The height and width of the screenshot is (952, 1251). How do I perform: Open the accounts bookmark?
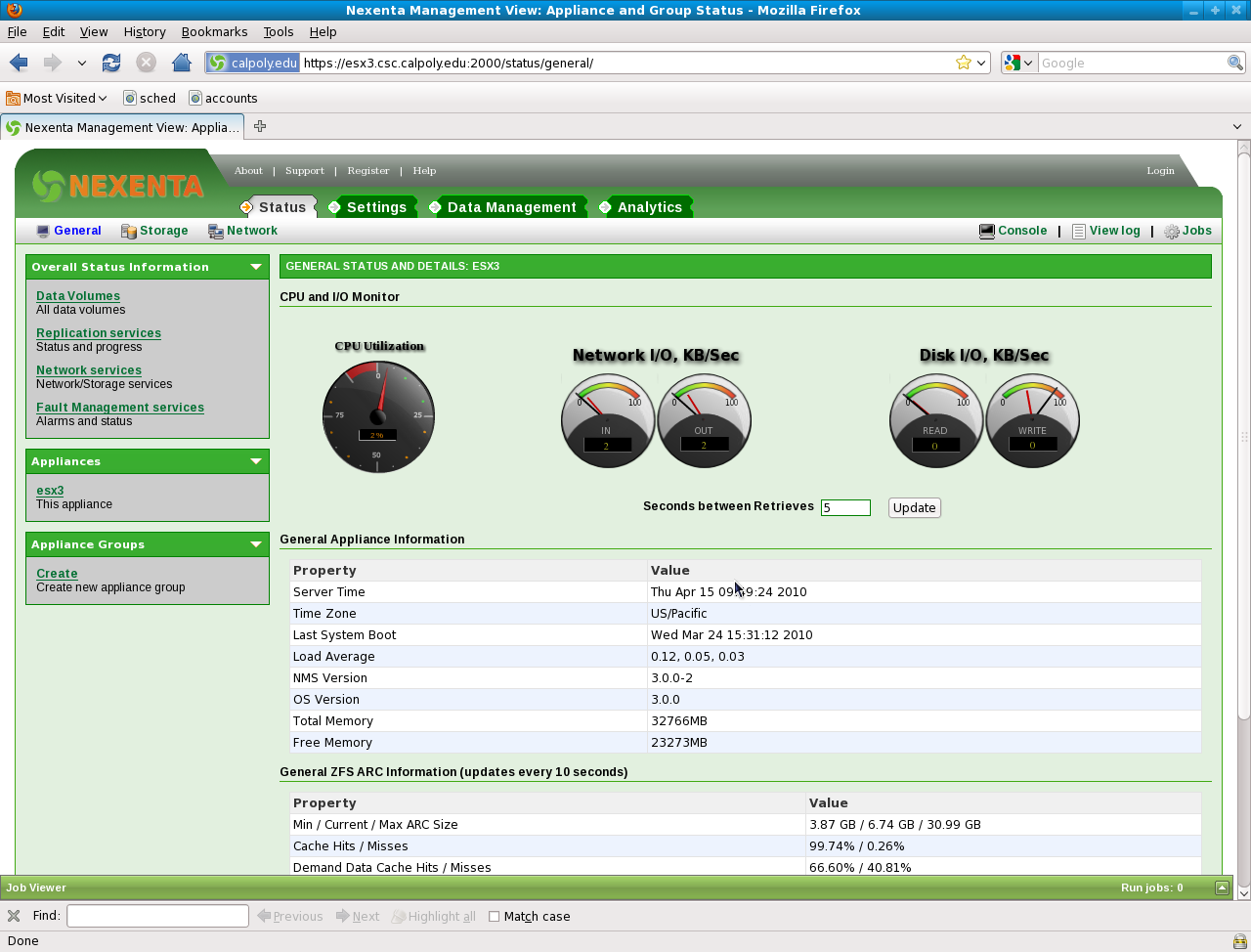coord(223,98)
